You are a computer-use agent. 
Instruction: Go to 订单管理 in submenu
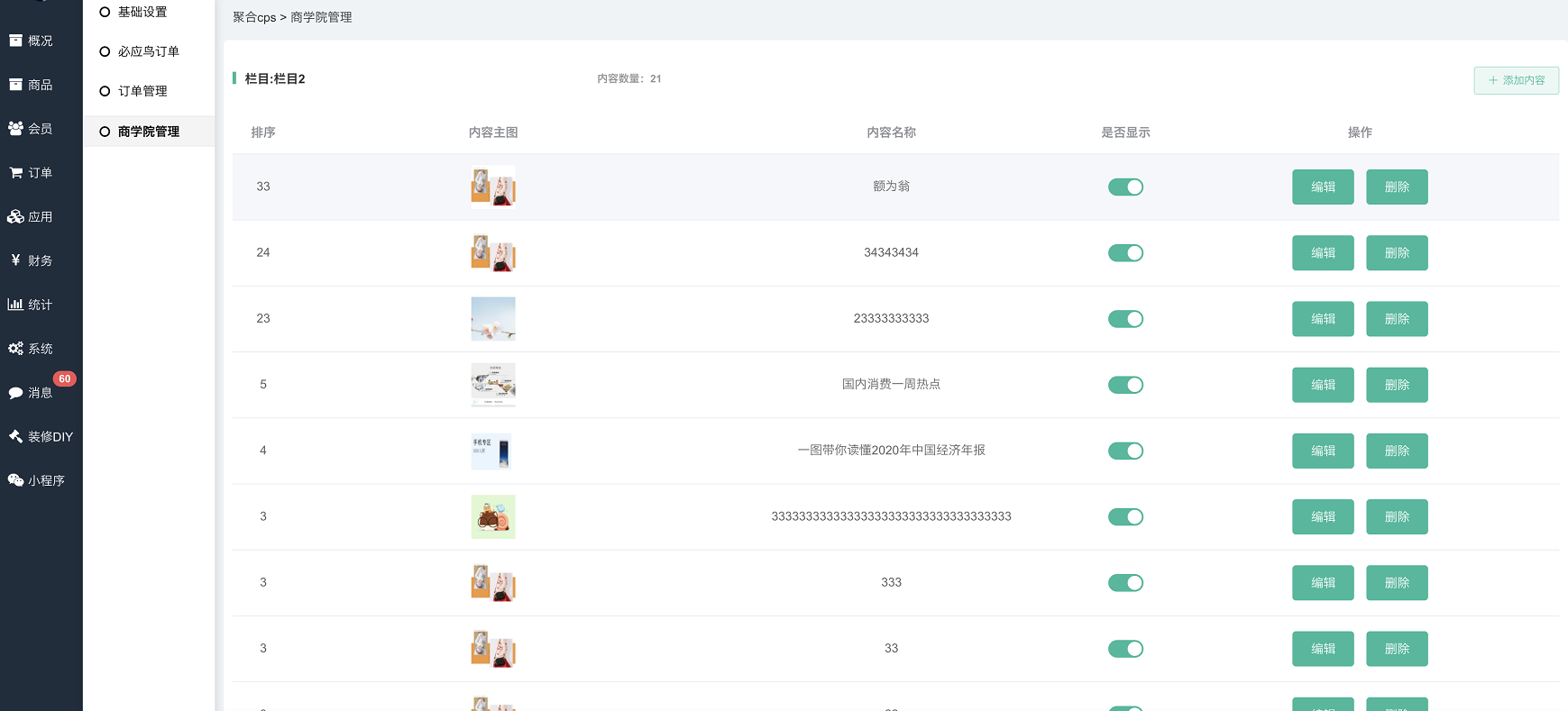(x=142, y=91)
